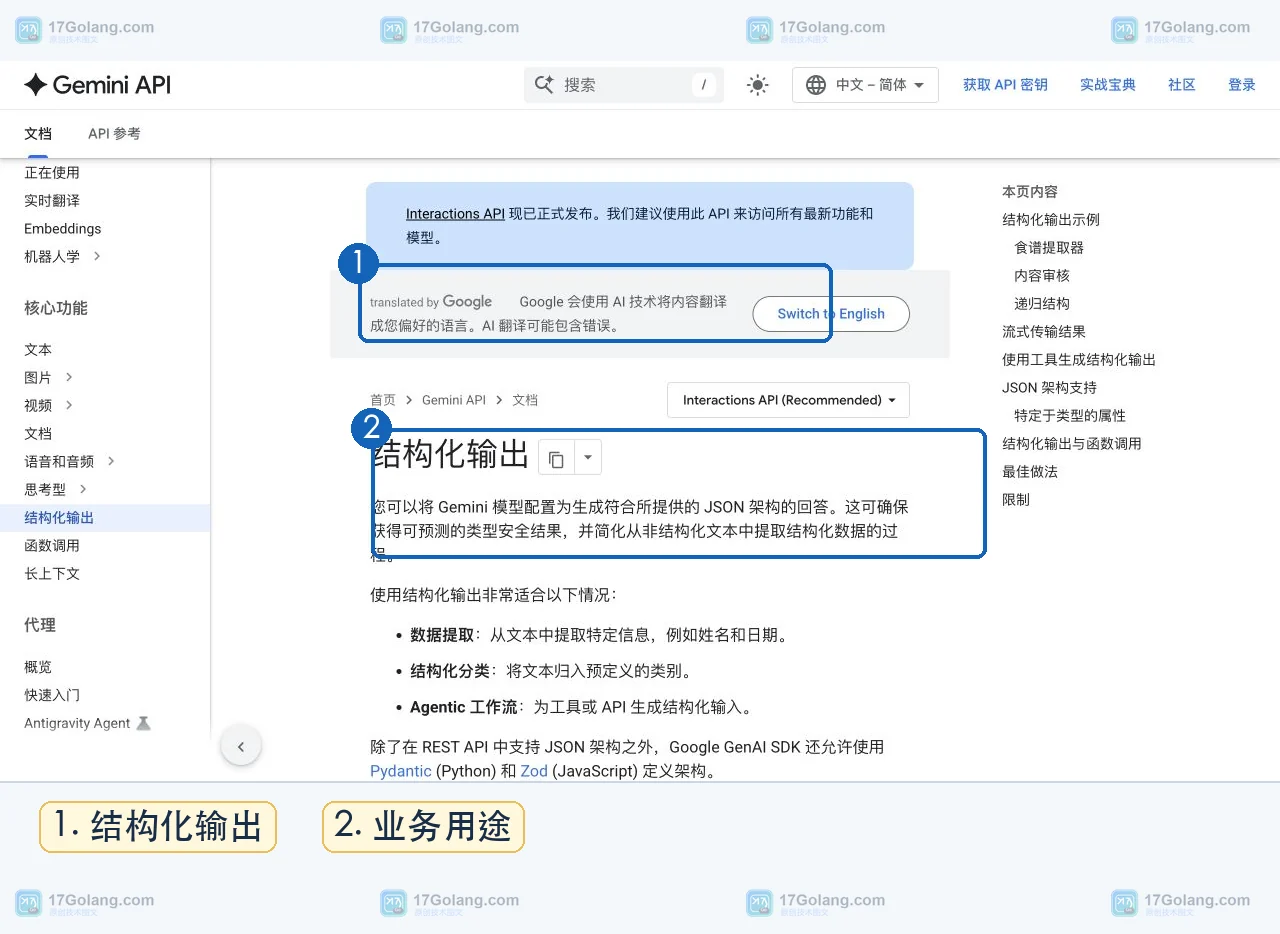Expand the 视频 sidebar section
Viewport: 1280px width, 934px height.
coord(69,405)
